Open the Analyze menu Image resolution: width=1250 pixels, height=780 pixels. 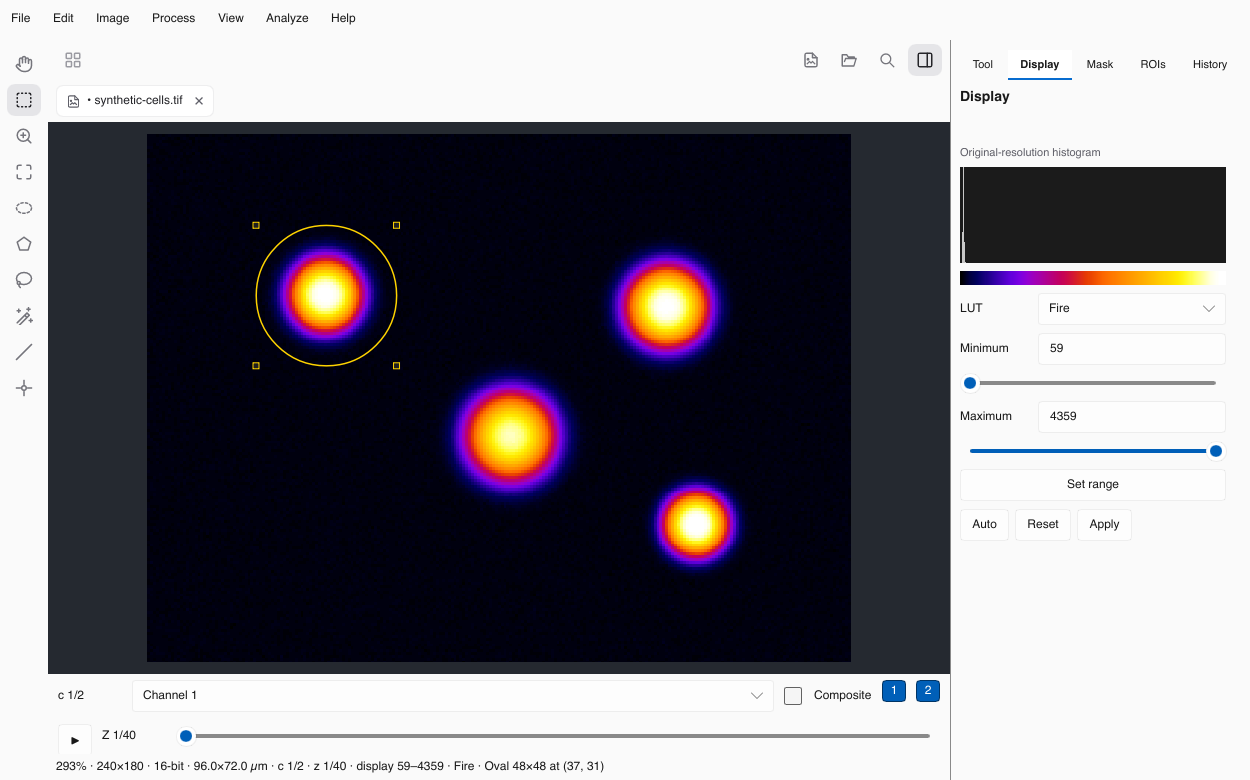click(287, 18)
